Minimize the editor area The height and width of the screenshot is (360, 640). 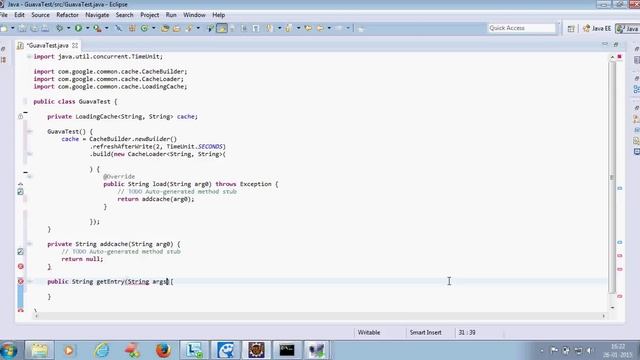coord(604,44)
